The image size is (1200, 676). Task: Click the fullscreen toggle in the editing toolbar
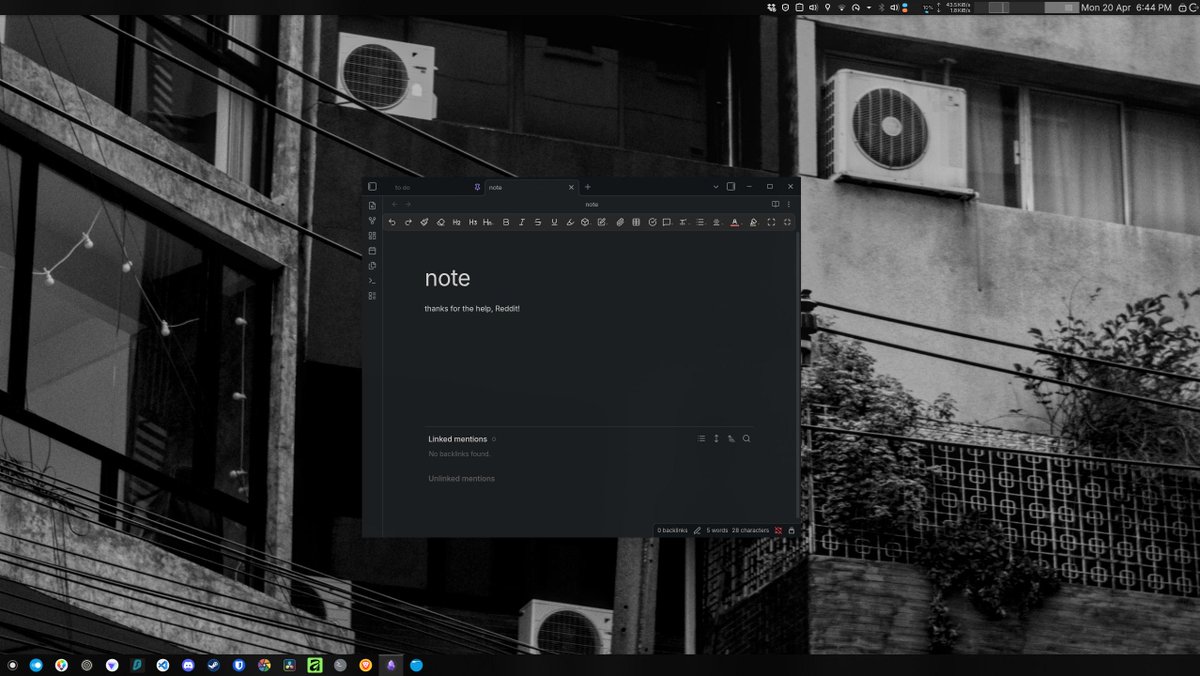click(771, 222)
